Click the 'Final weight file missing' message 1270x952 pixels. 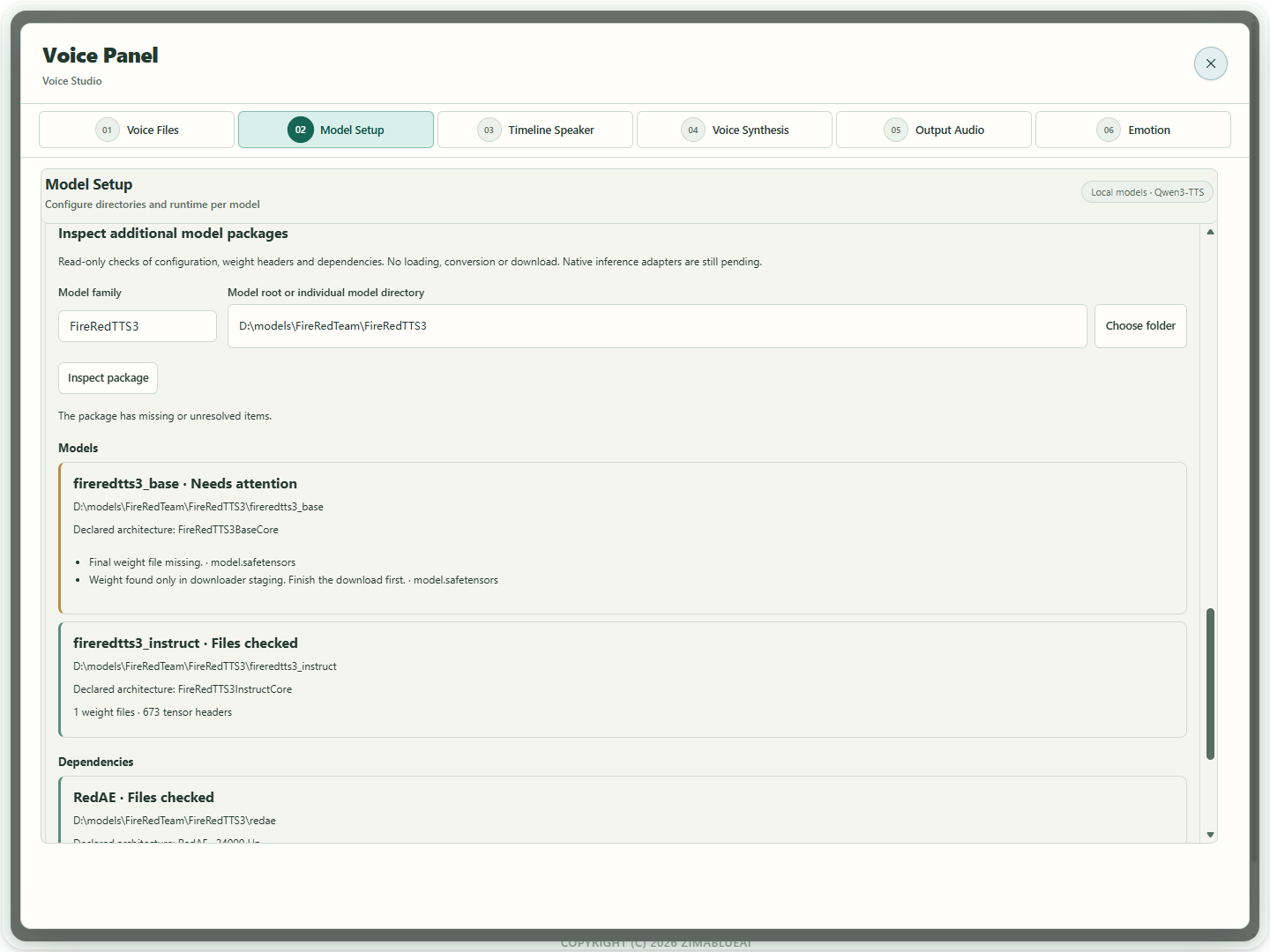192,562
